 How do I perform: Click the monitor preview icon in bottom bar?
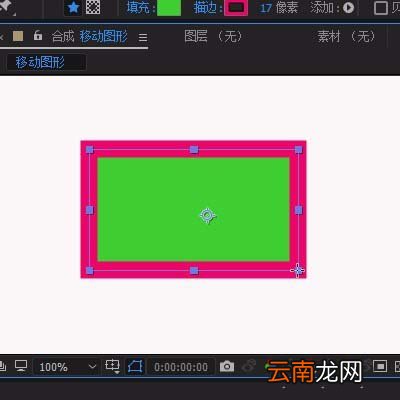click(x=21, y=366)
